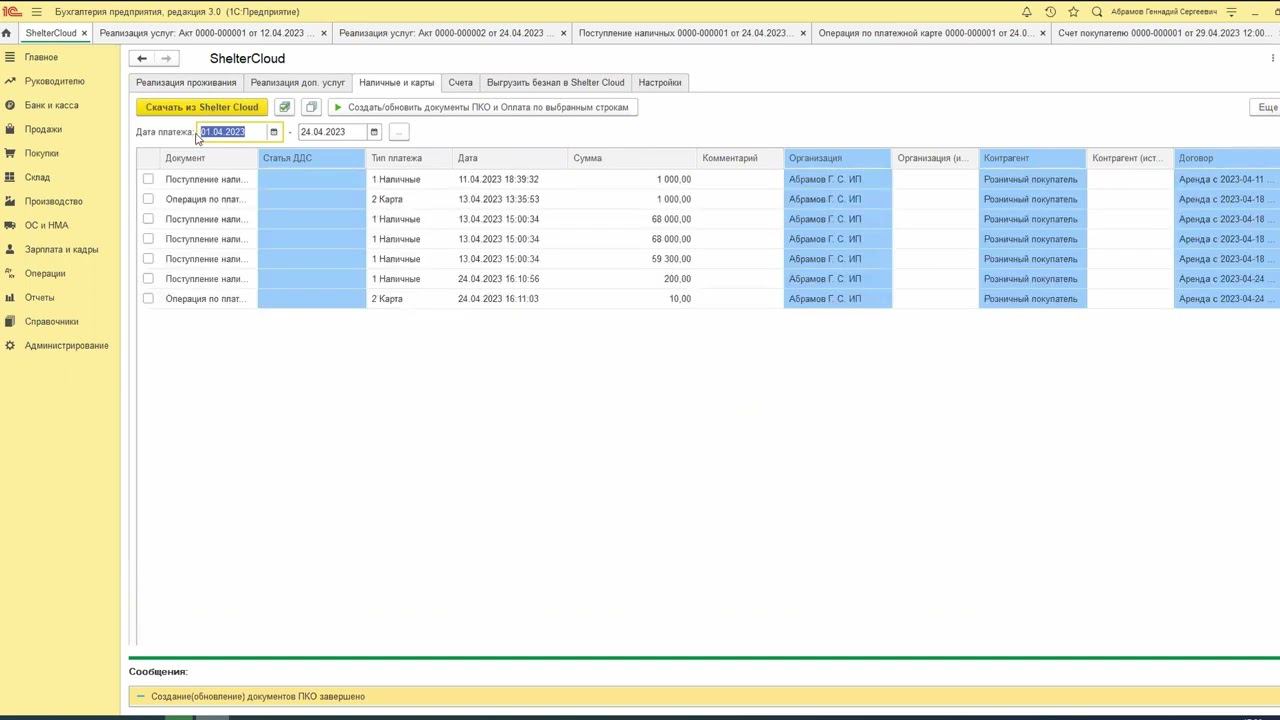Click the check all rows icon

[285, 107]
